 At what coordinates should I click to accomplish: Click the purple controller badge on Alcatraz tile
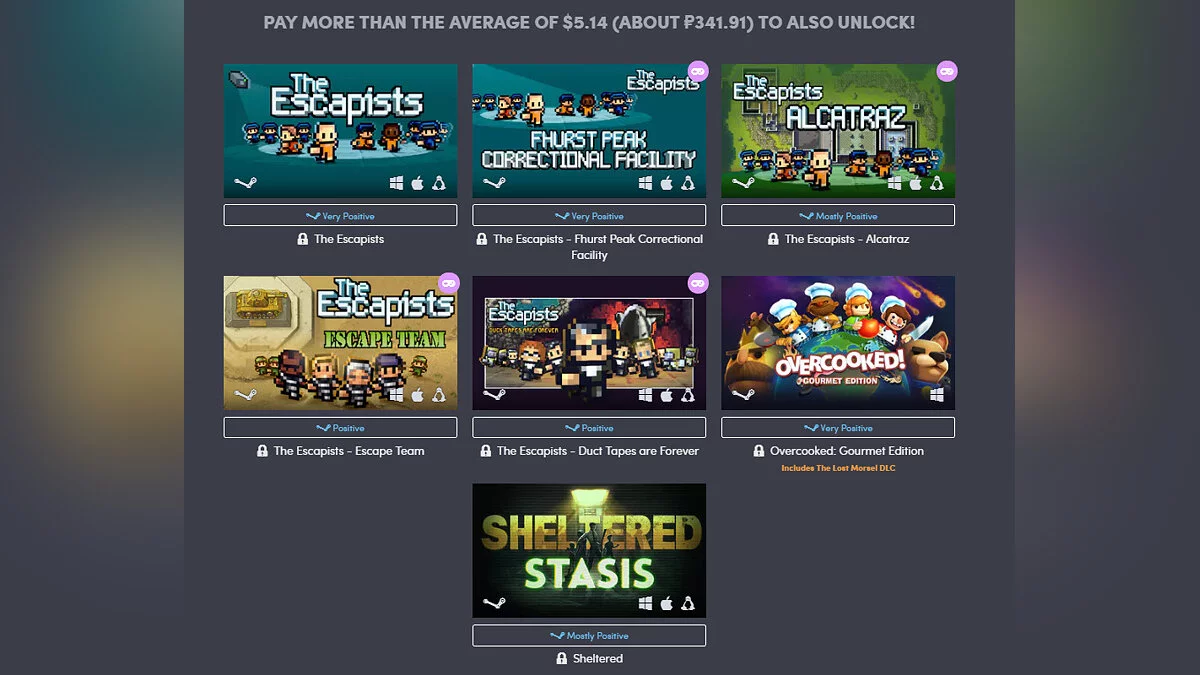pyautogui.click(x=947, y=71)
